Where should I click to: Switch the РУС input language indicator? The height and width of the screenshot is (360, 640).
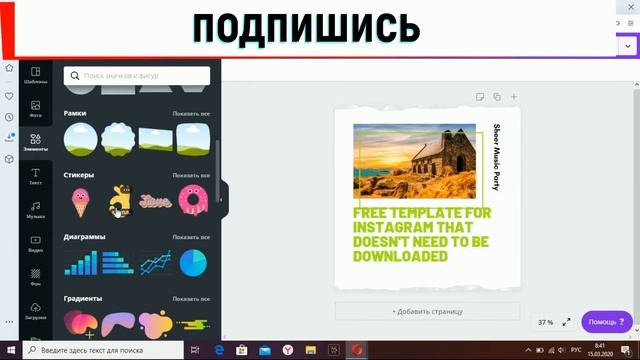[576, 350]
